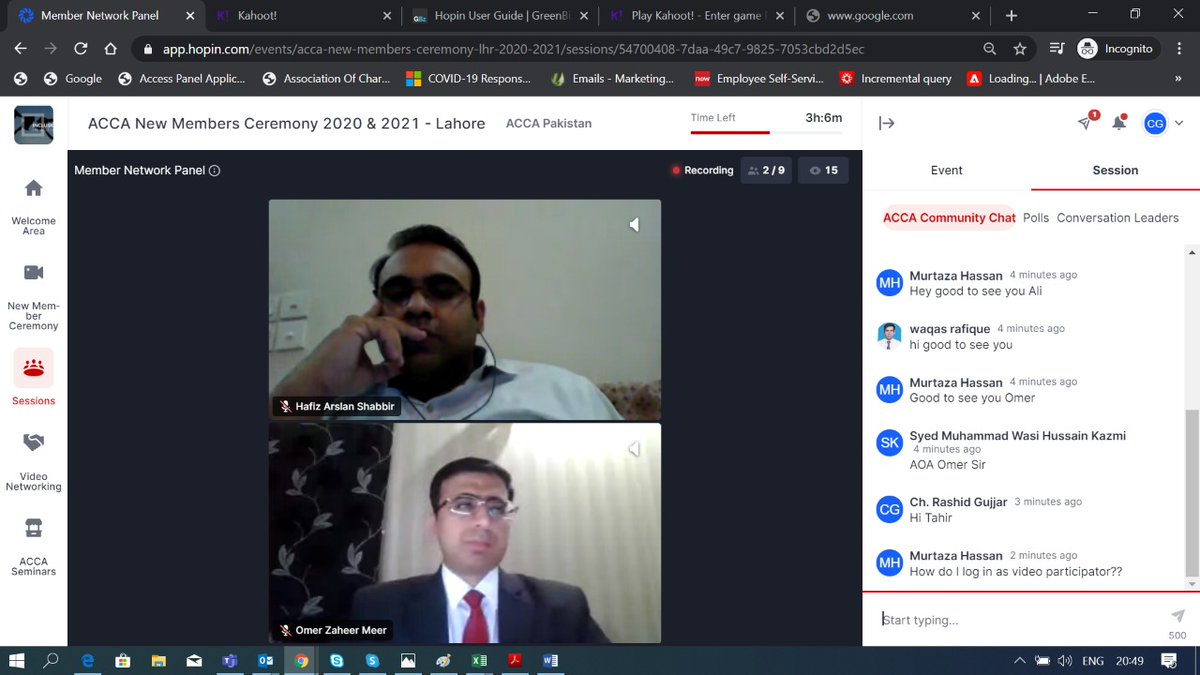Open ACCA Seminars expo icon
This screenshot has width=1200, height=675.
33,527
